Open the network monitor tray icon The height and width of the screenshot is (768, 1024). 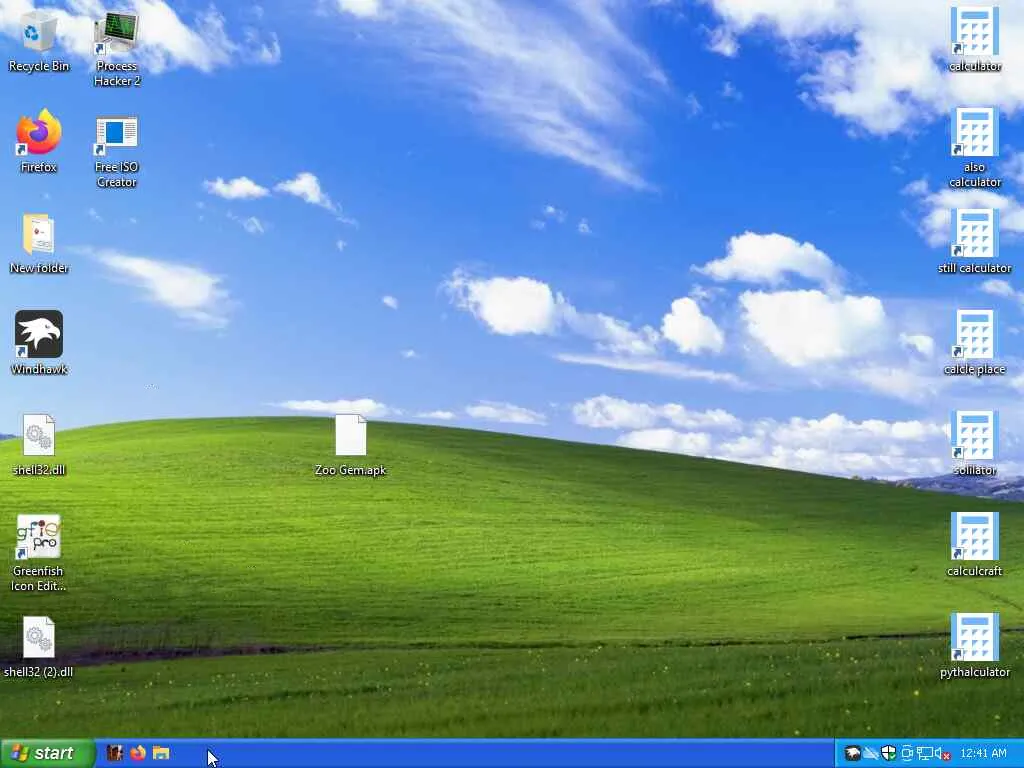[x=925, y=754]
